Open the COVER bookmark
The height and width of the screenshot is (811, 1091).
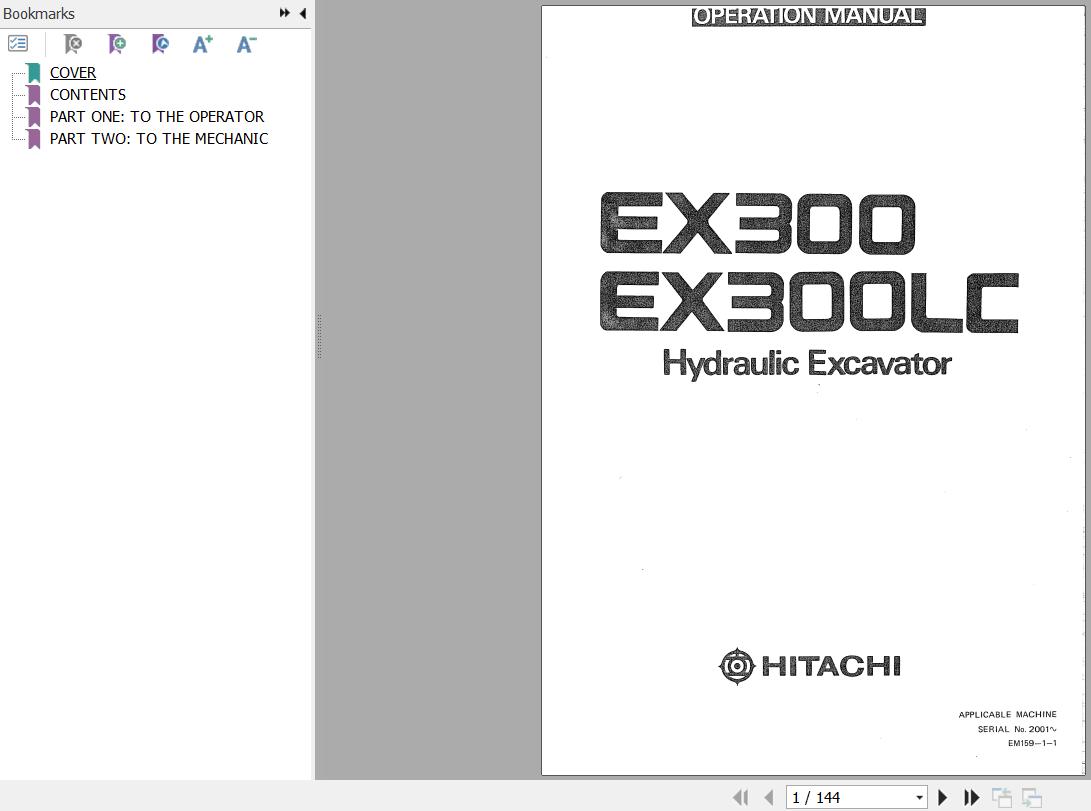tap(73, 72)
